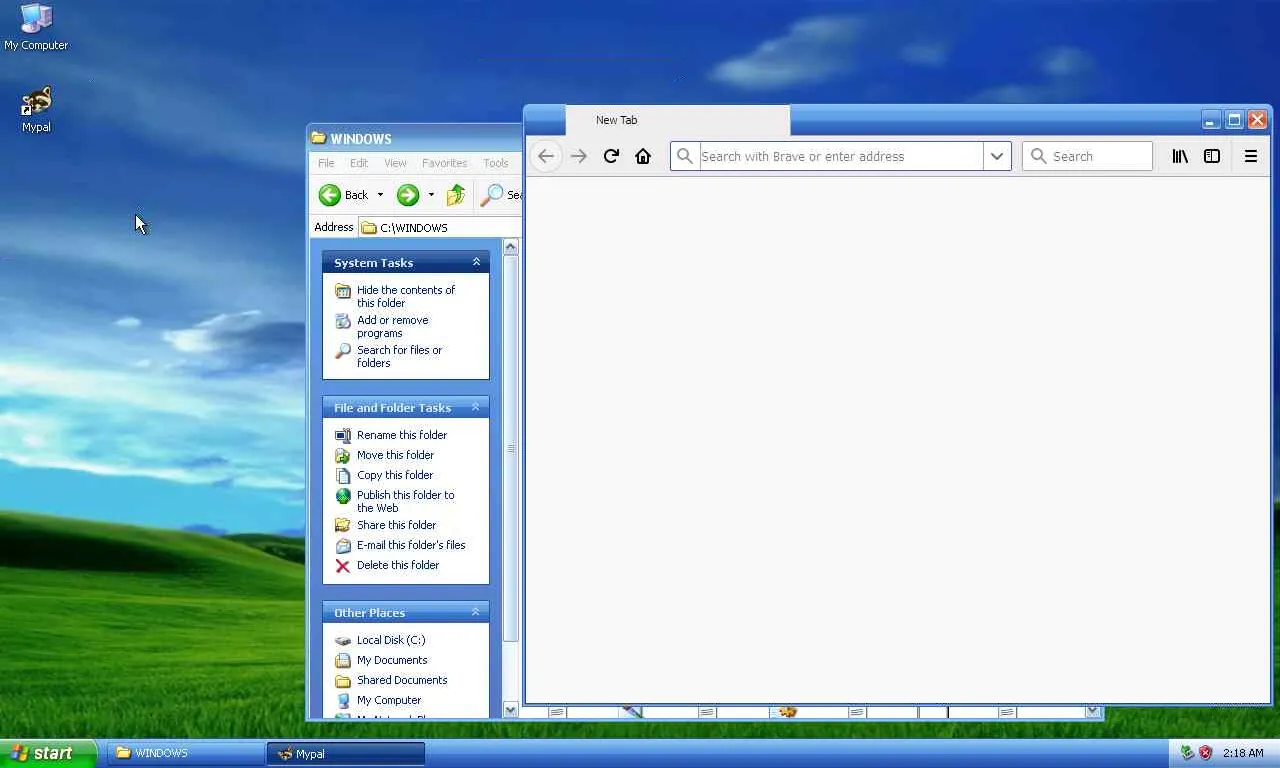Click the icon beside Hide the contents
The width and height of the screenshot is (1280, 768).
(x=343, y=291)
